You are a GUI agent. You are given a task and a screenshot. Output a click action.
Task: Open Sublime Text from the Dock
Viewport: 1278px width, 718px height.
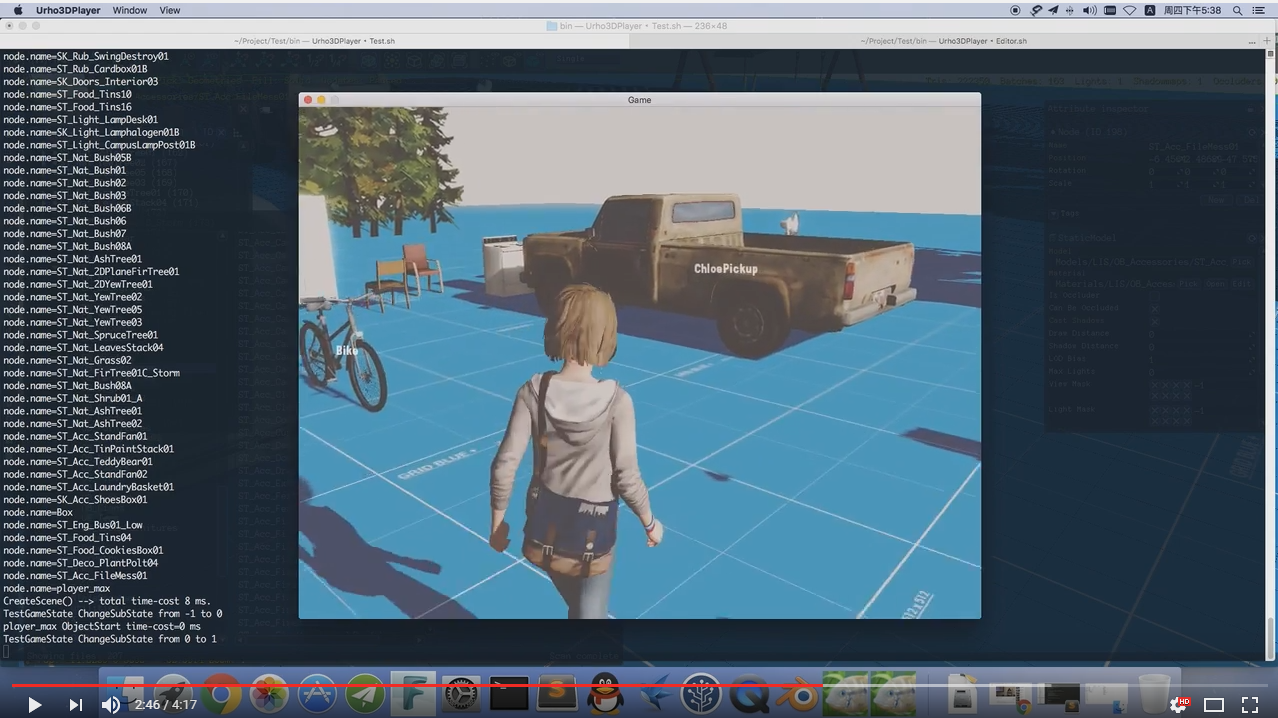coord(557,693)
